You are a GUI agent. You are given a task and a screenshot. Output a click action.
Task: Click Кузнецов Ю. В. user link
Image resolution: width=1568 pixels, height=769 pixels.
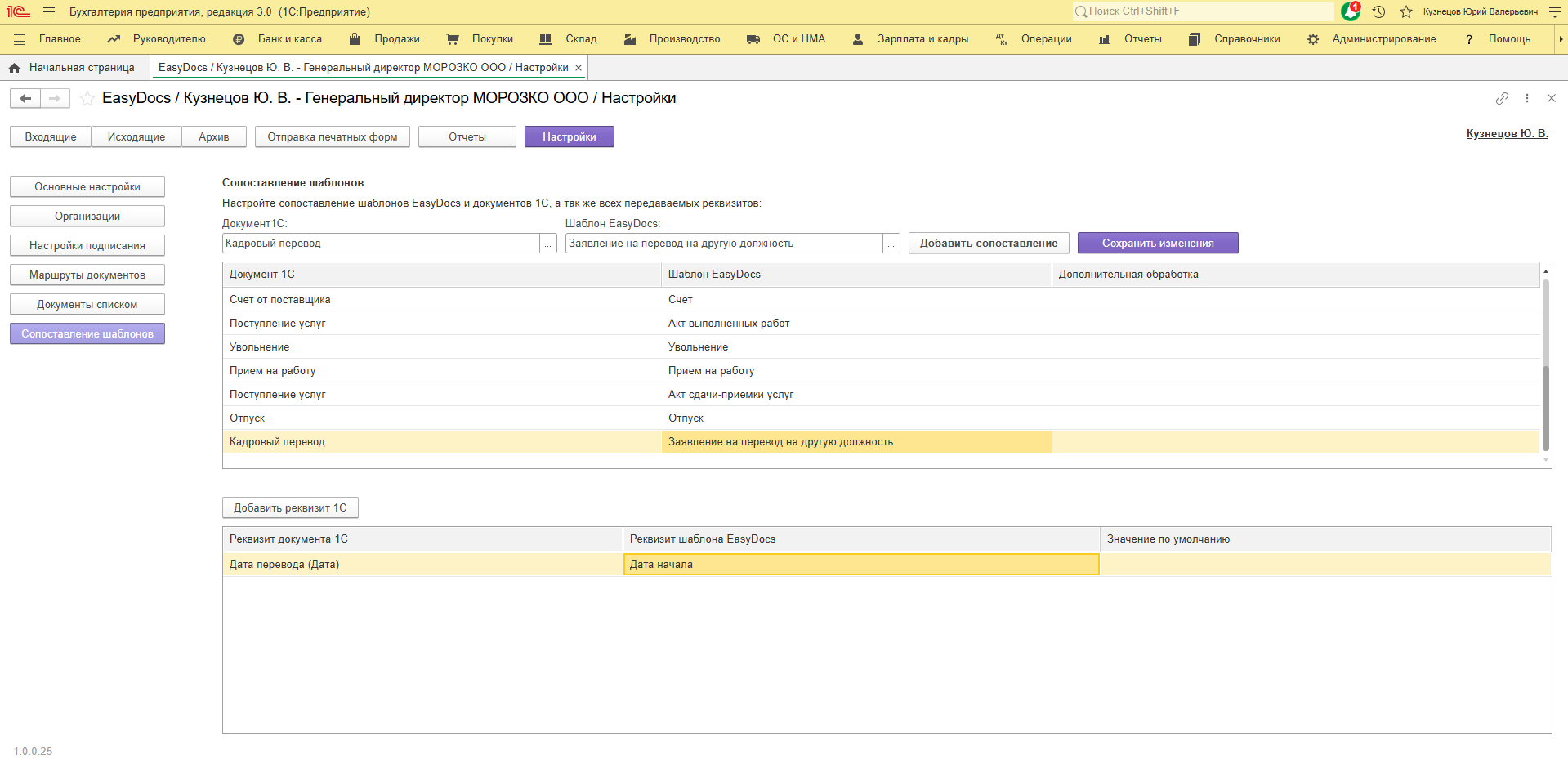point(1507,133)
